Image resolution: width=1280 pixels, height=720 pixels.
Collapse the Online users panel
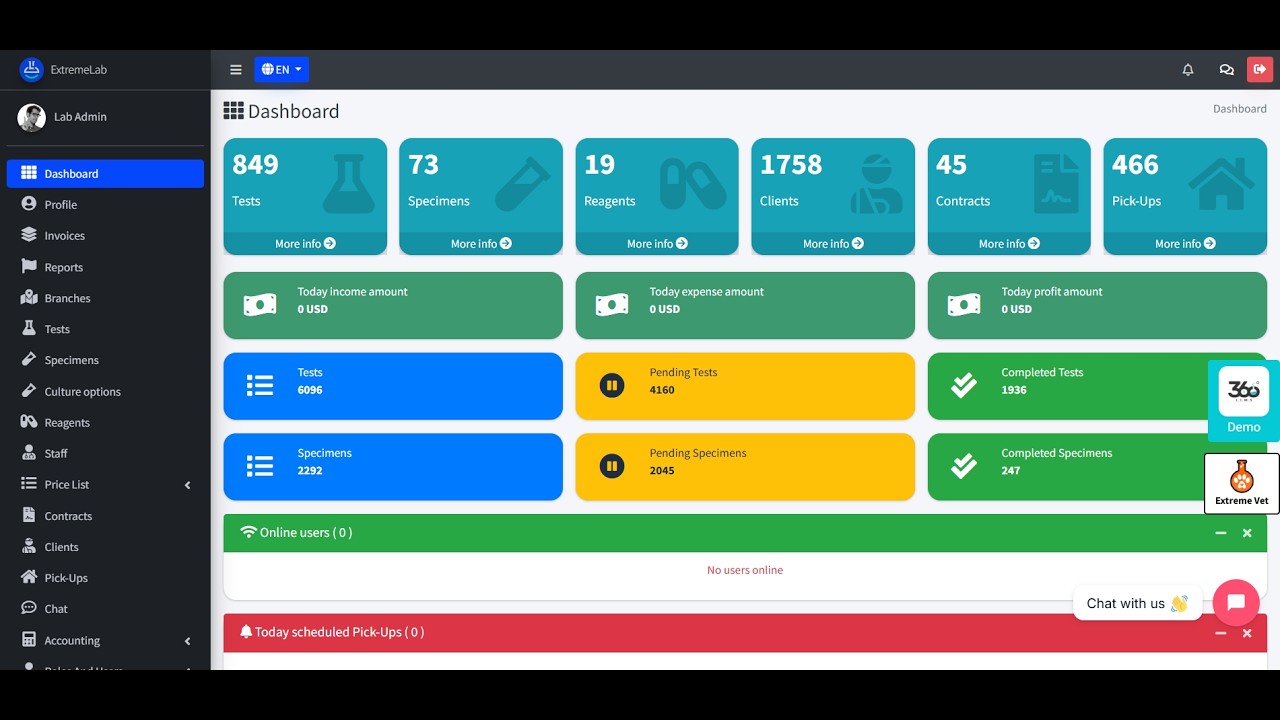(1221, 533)
